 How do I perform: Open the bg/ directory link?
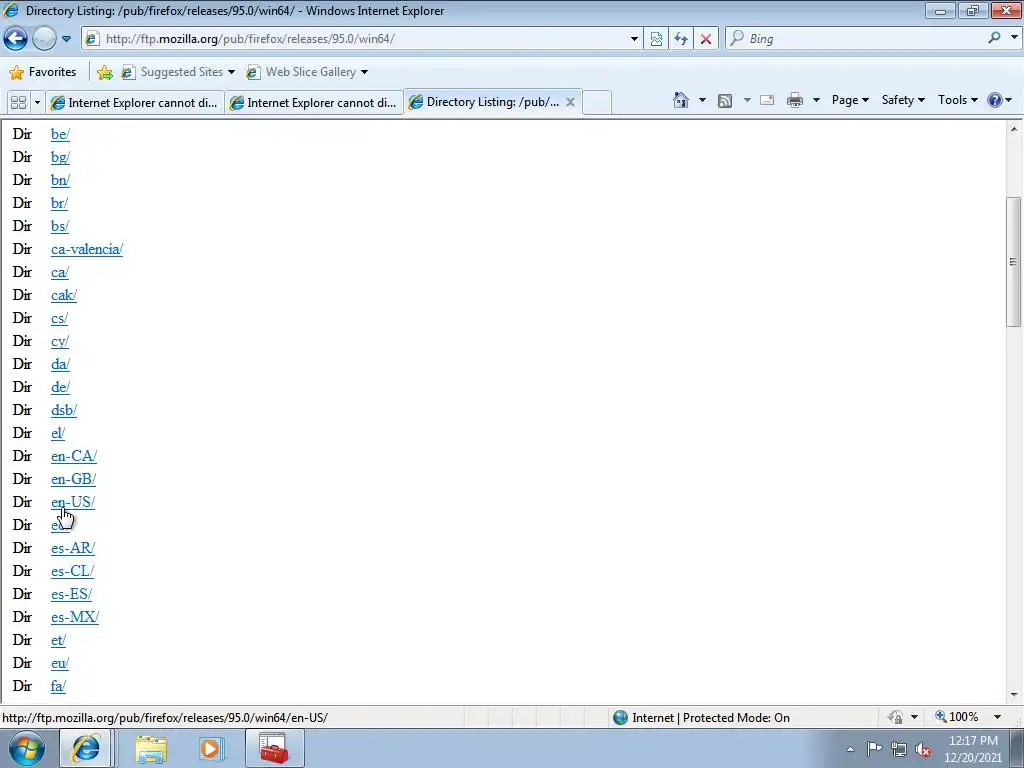coord(60,157)
